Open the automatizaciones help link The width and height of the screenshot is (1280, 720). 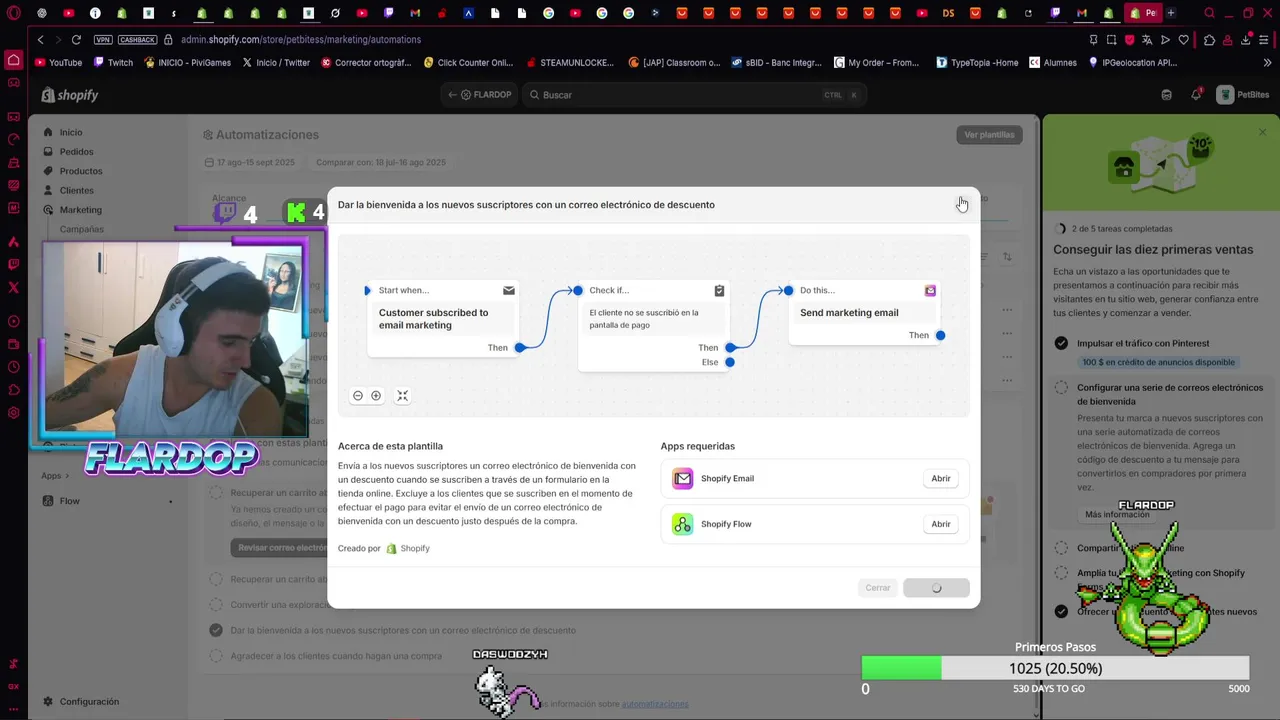[655, 704]
